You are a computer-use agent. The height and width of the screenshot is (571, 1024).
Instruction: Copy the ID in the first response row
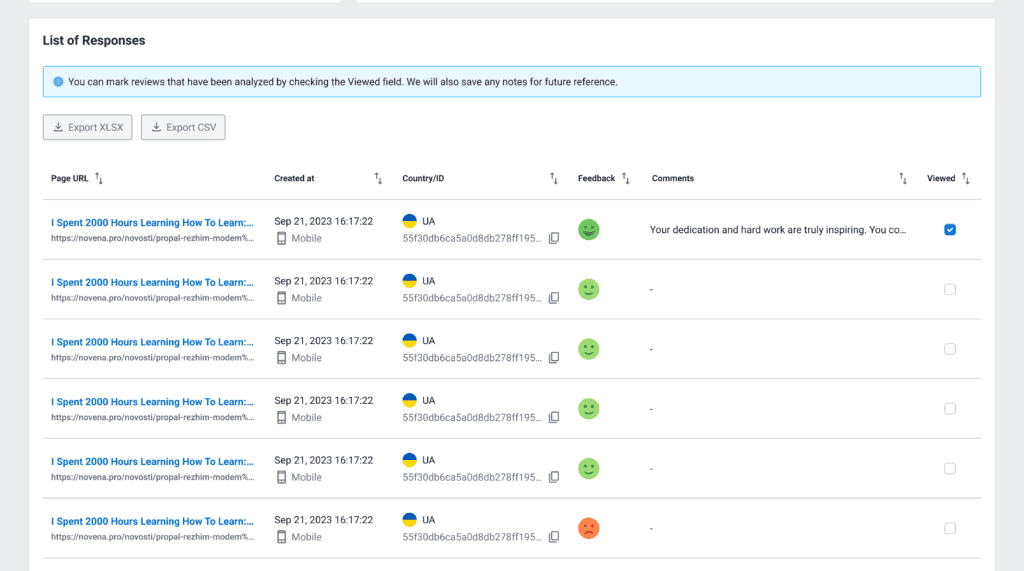(x=554, y=238)
